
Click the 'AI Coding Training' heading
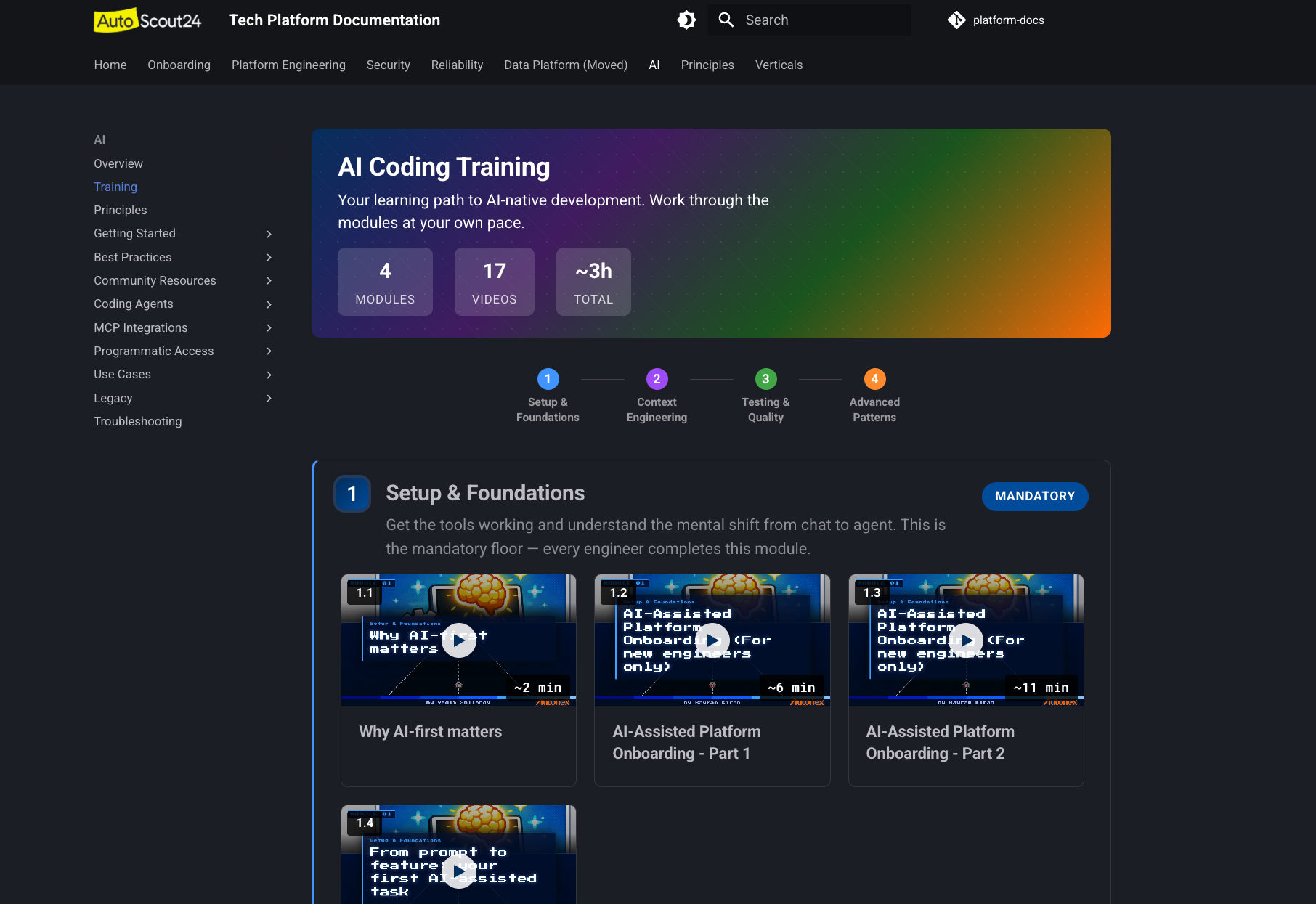tap(444, 167)
